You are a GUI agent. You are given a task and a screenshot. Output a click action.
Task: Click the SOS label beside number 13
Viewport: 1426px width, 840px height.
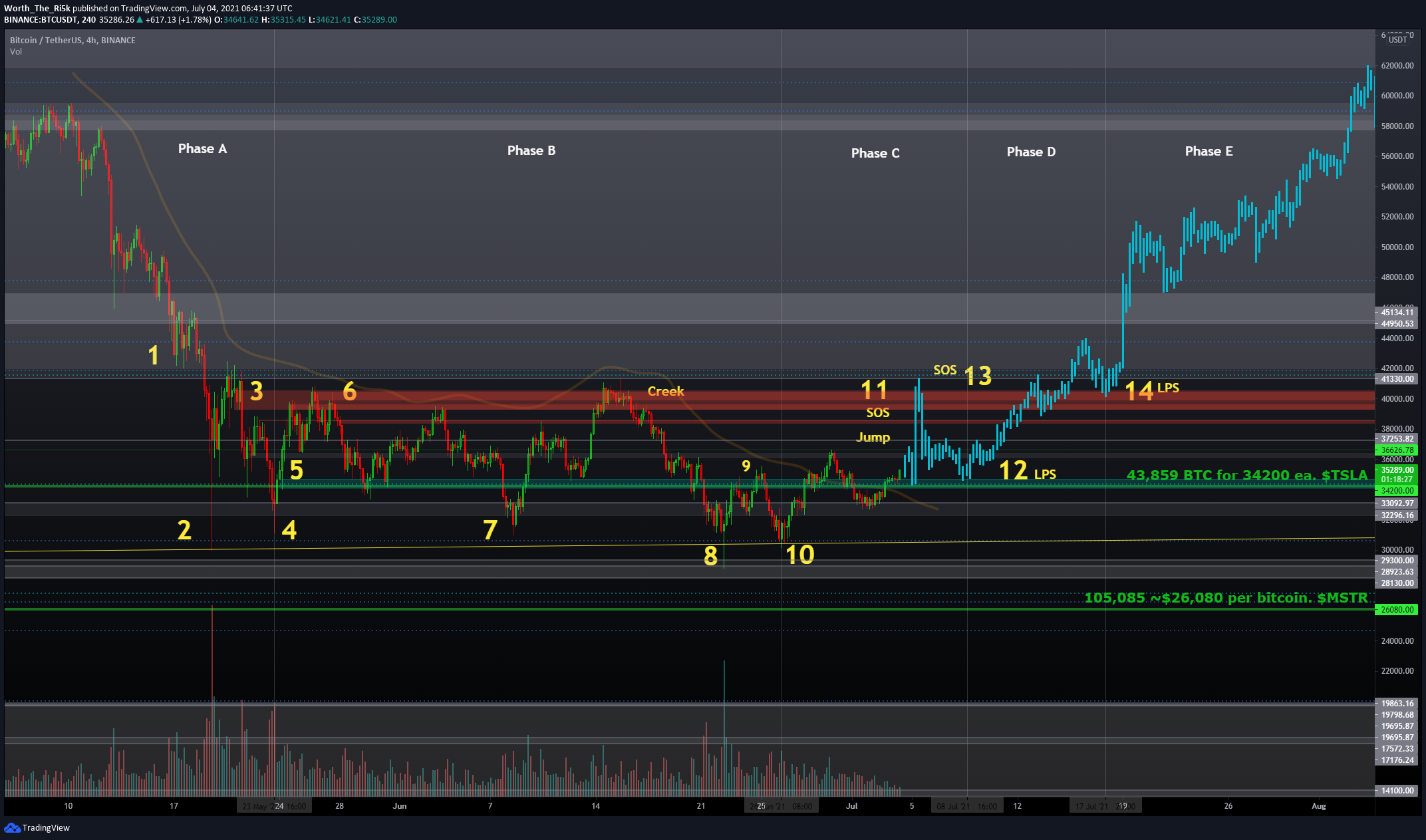tap(944, 370)
